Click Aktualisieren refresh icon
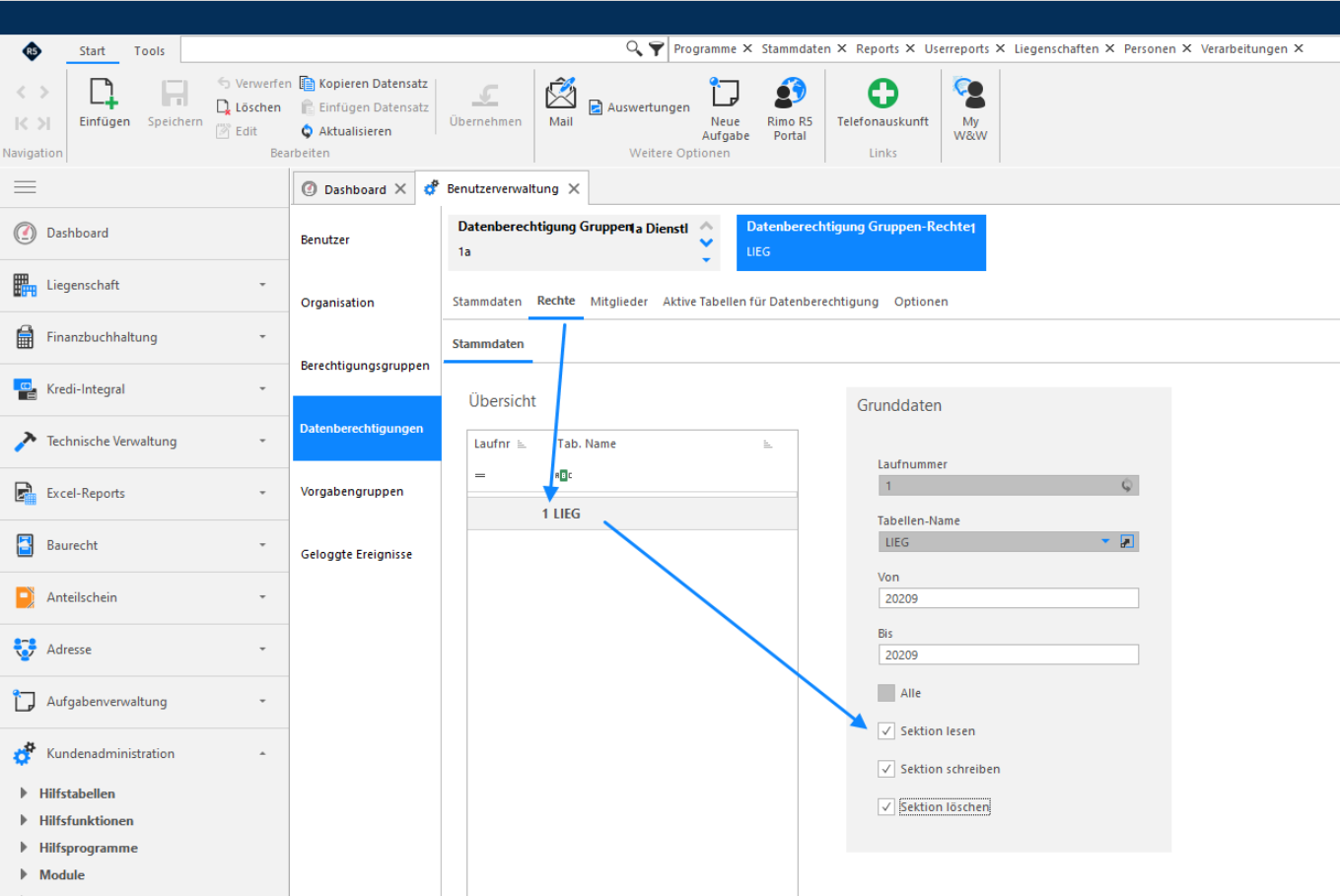The image size is (1340, 896). (x=307, y=131)
